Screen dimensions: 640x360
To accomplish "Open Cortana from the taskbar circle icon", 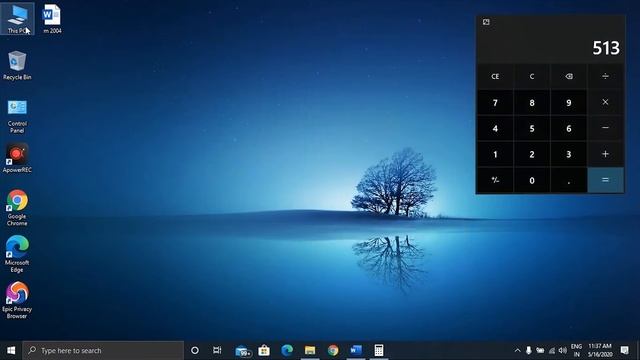I will click(195, 350).
